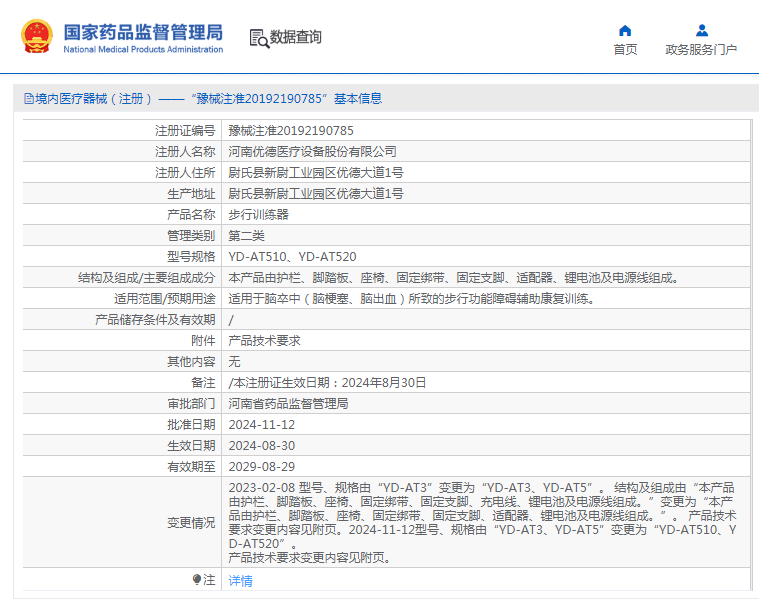Click the 型号规格 label
The width and height of the screenshot is (759, 600).
point(191,256)
